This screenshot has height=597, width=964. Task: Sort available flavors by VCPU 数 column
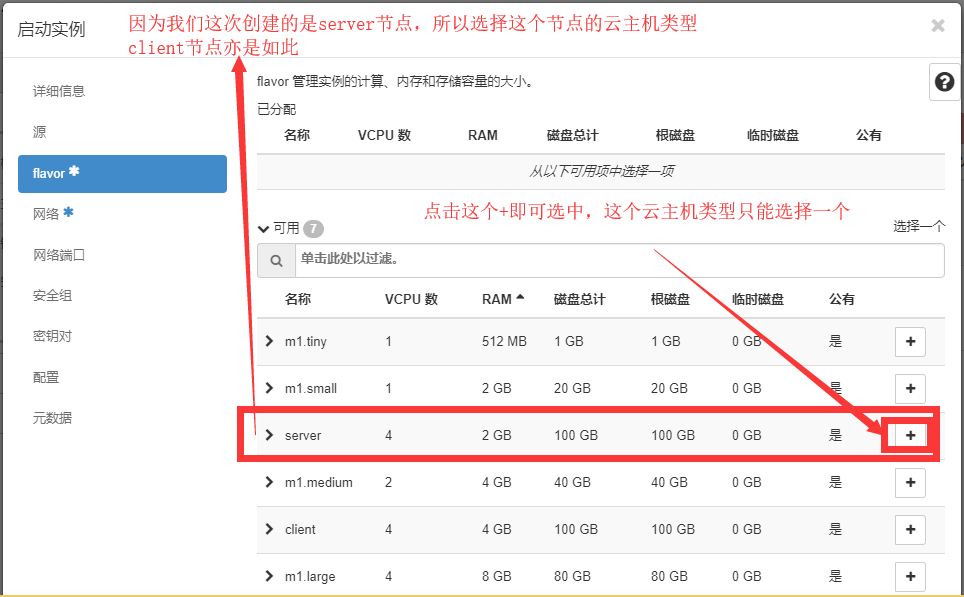411,299
